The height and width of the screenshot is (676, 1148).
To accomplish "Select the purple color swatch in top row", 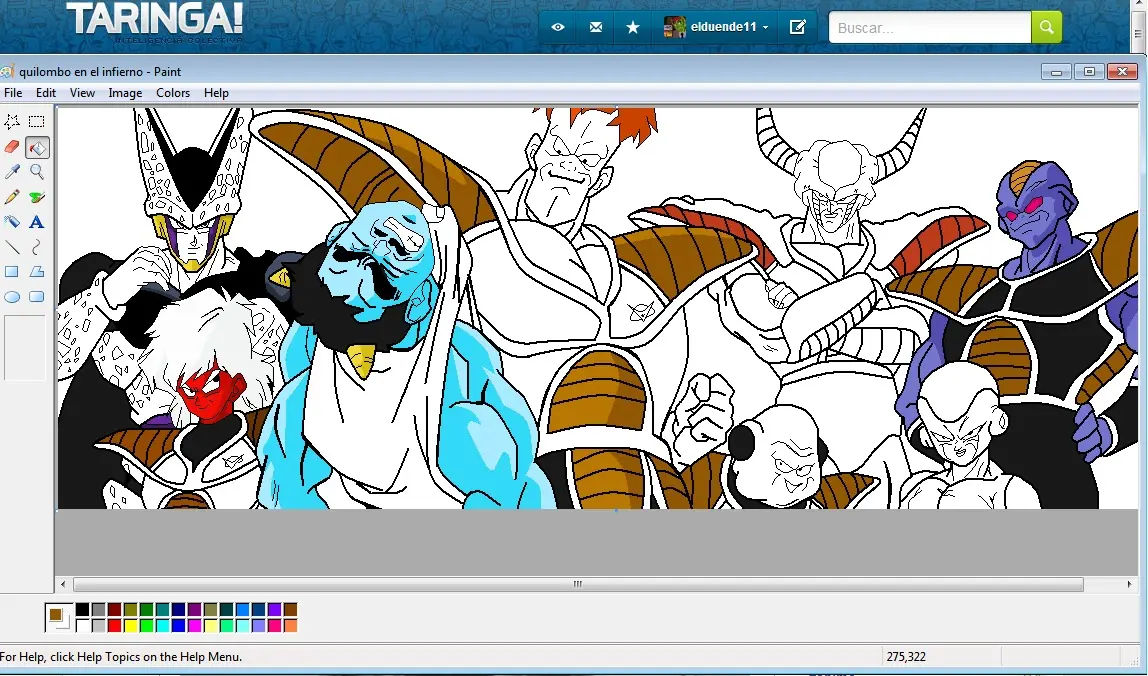I will [194, 609].
